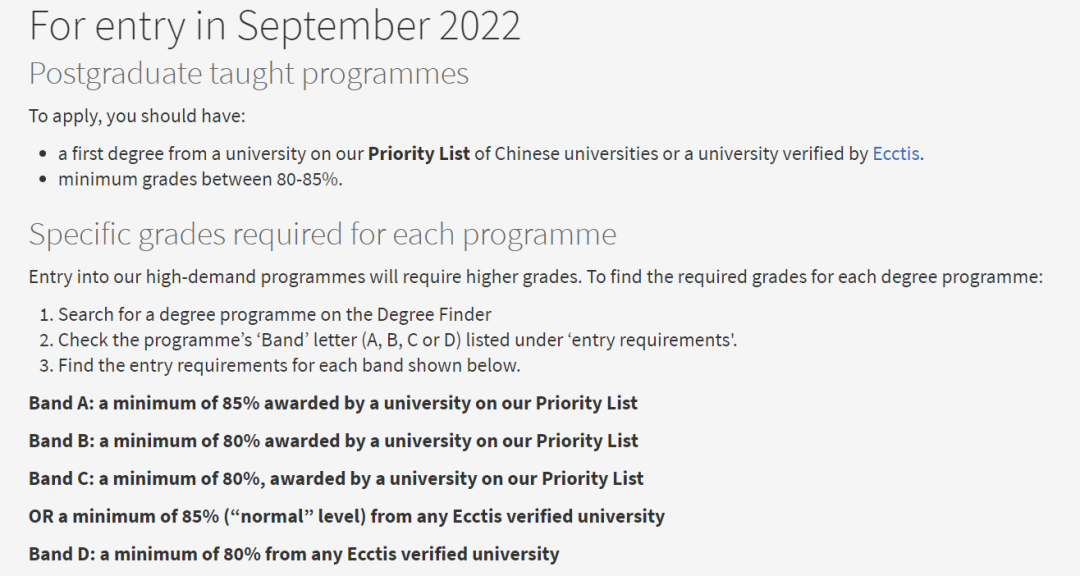Click the "For entry in September 2022" heading
Viewport: 1080px width, 576px height.
coord(275,26)
